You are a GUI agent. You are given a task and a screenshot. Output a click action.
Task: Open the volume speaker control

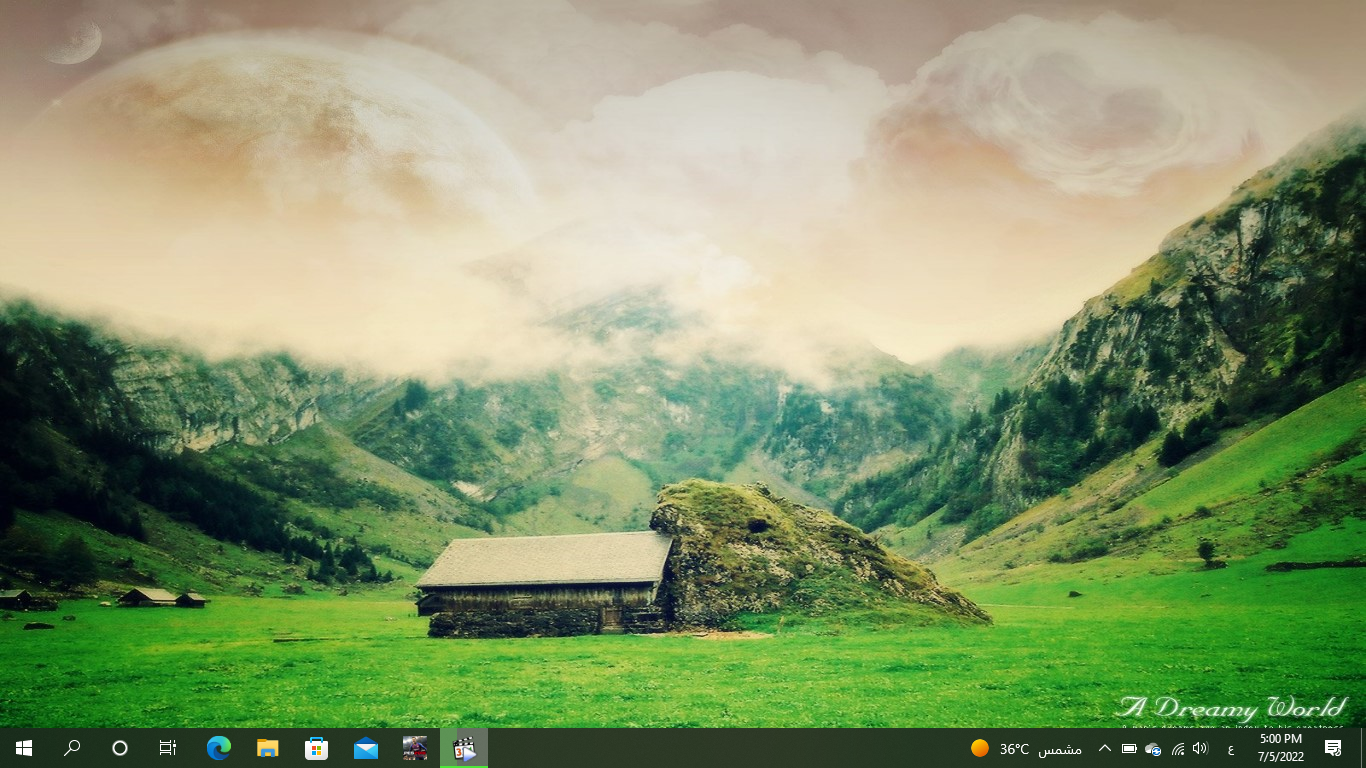(x=1200, y=748)
